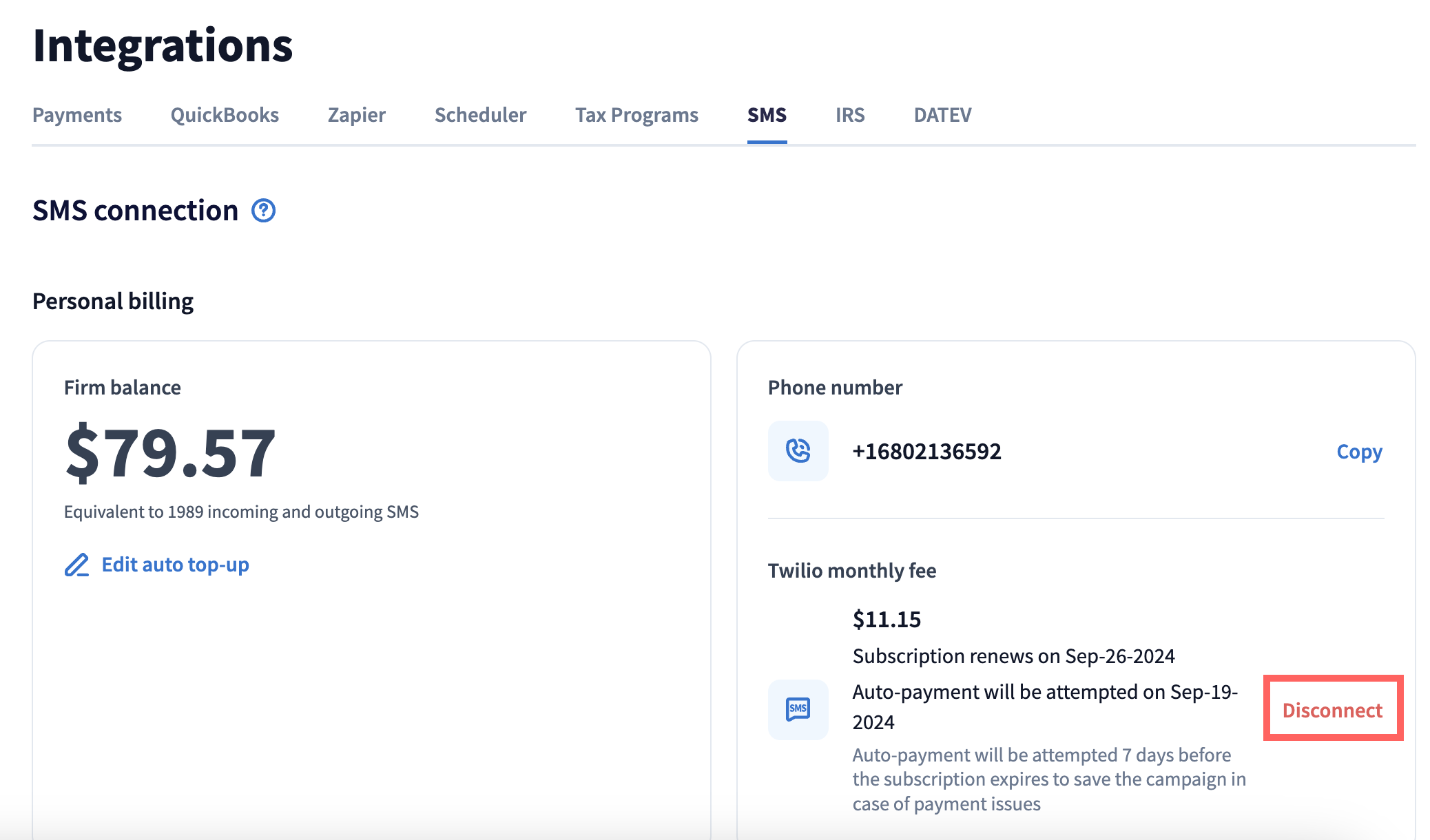Screen dimensions: 1430x840
Task: Click the $11.15 monthly fee amount
Action: [887, 620]
